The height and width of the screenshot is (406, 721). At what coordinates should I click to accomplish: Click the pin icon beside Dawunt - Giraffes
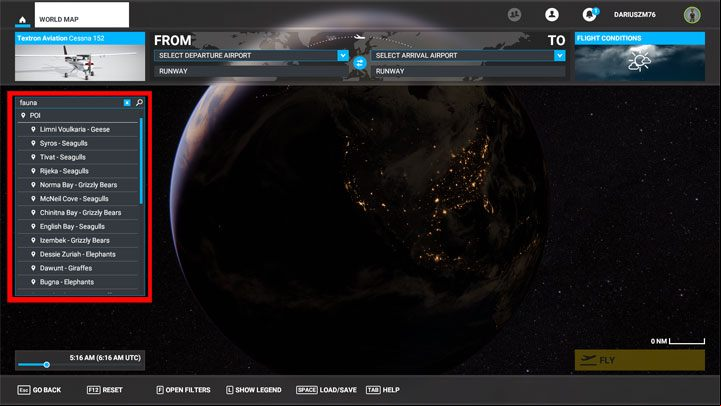[33, 268]
